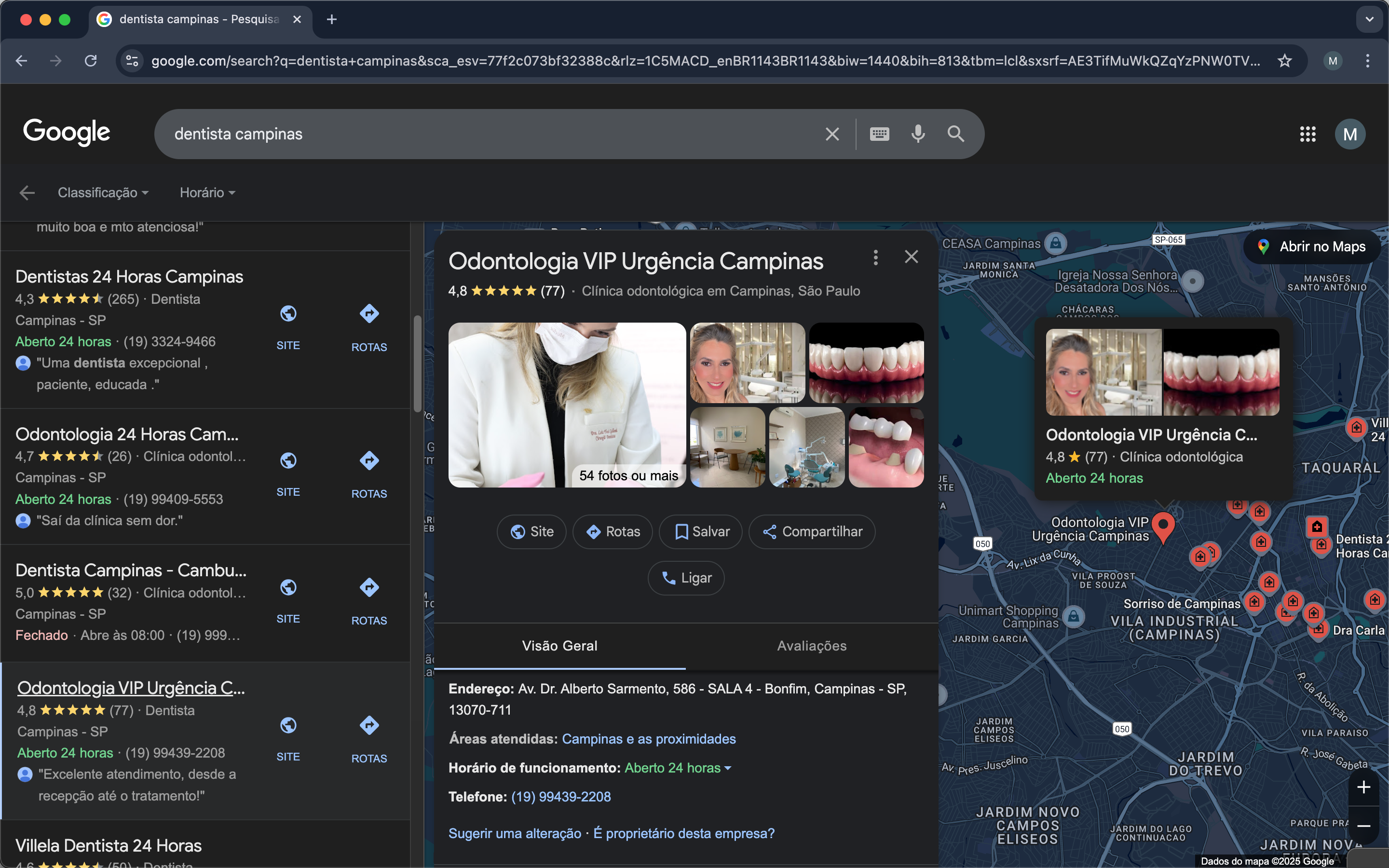Switch to the Avaliações tab
Viewport: 1389px width, 868px height.
812,646
